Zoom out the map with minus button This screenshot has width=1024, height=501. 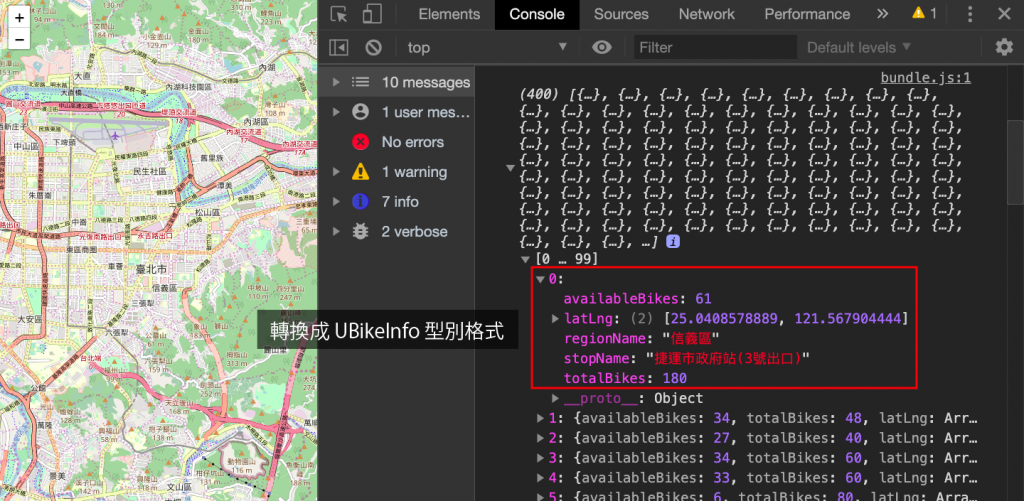(19, 39)
